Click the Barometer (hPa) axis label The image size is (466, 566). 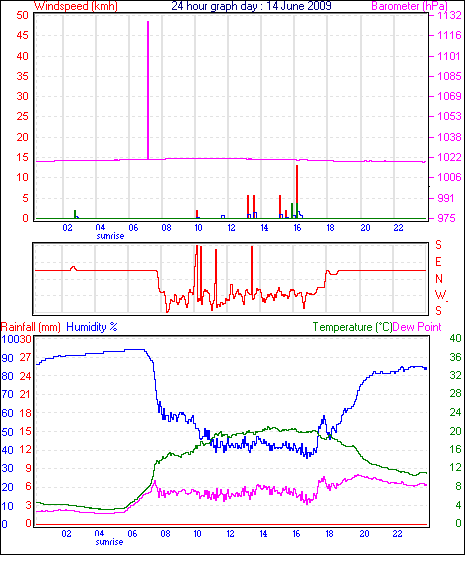(x=409, y=6)
